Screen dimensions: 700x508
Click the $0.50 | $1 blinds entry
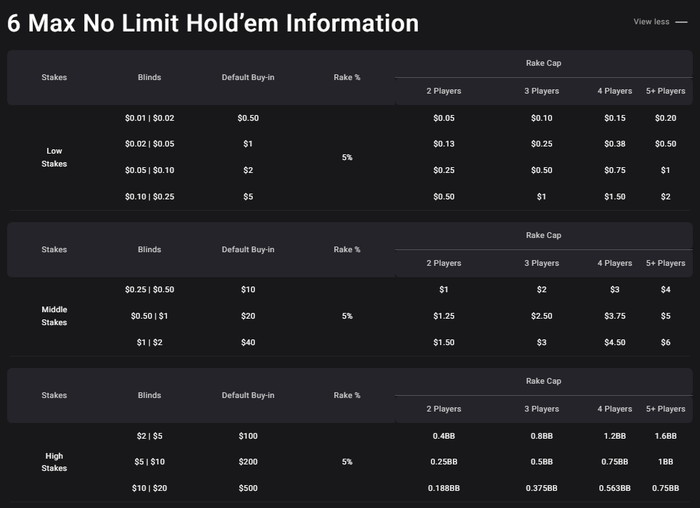tap(150, 316)
